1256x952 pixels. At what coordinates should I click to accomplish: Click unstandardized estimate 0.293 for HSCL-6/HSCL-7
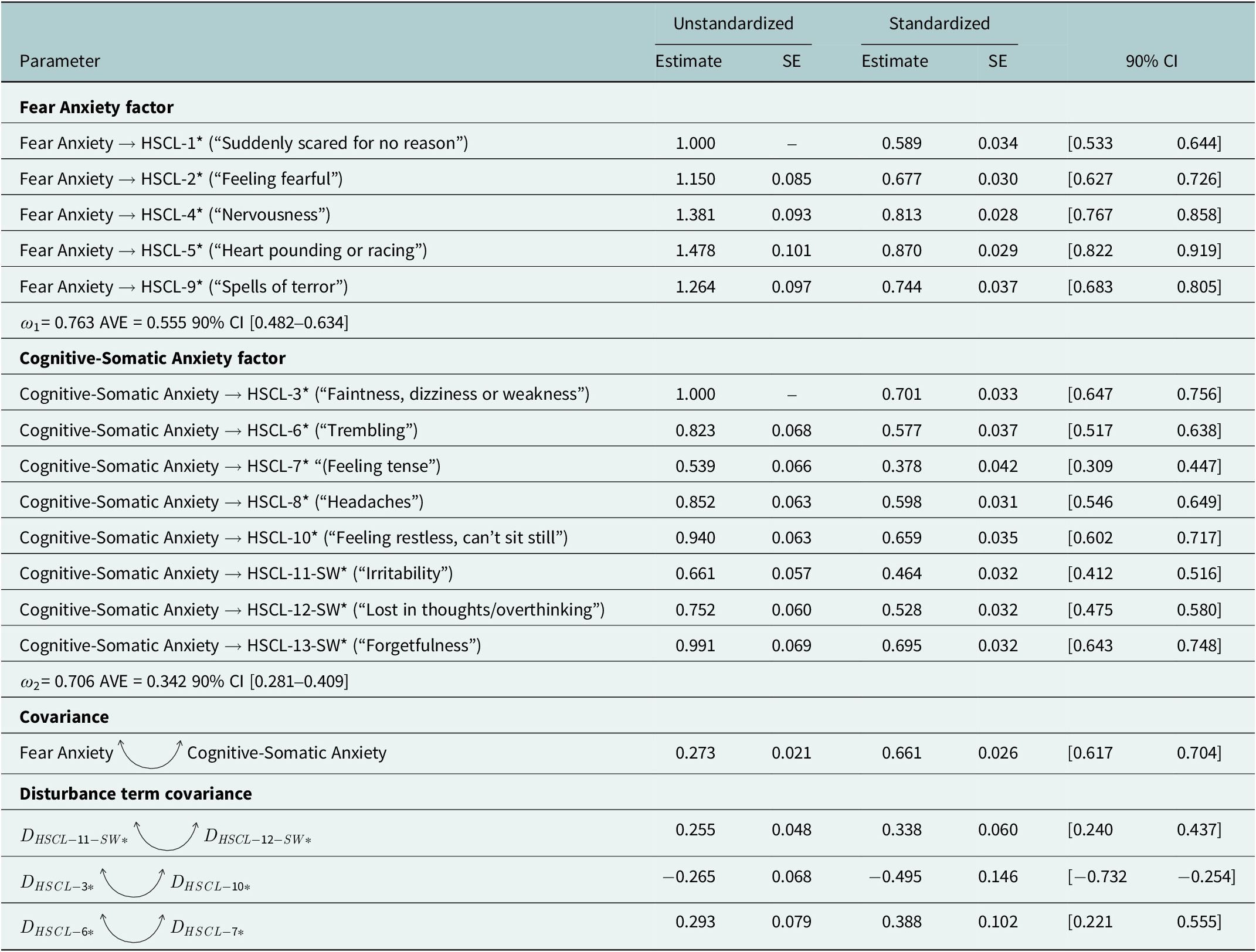pos(695,922)
